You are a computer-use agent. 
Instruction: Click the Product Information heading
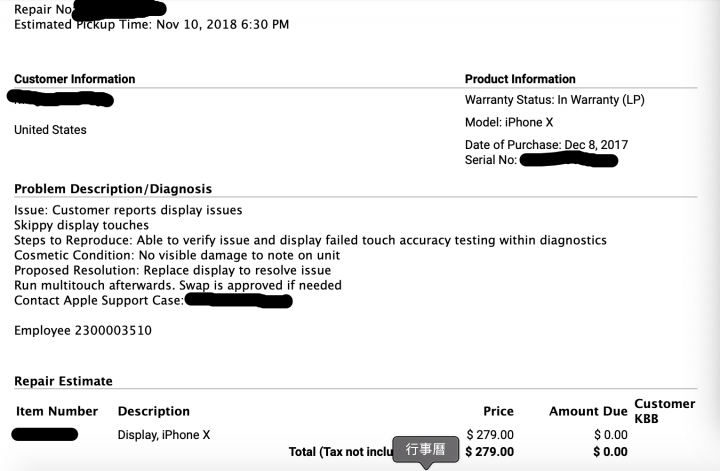(x=520, y=79)
